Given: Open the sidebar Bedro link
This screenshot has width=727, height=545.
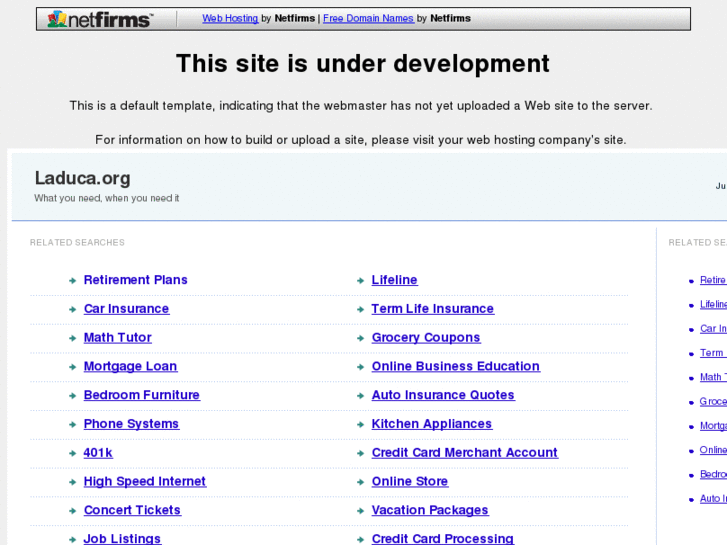Looking at the screenshot, I should coord(713,474).
